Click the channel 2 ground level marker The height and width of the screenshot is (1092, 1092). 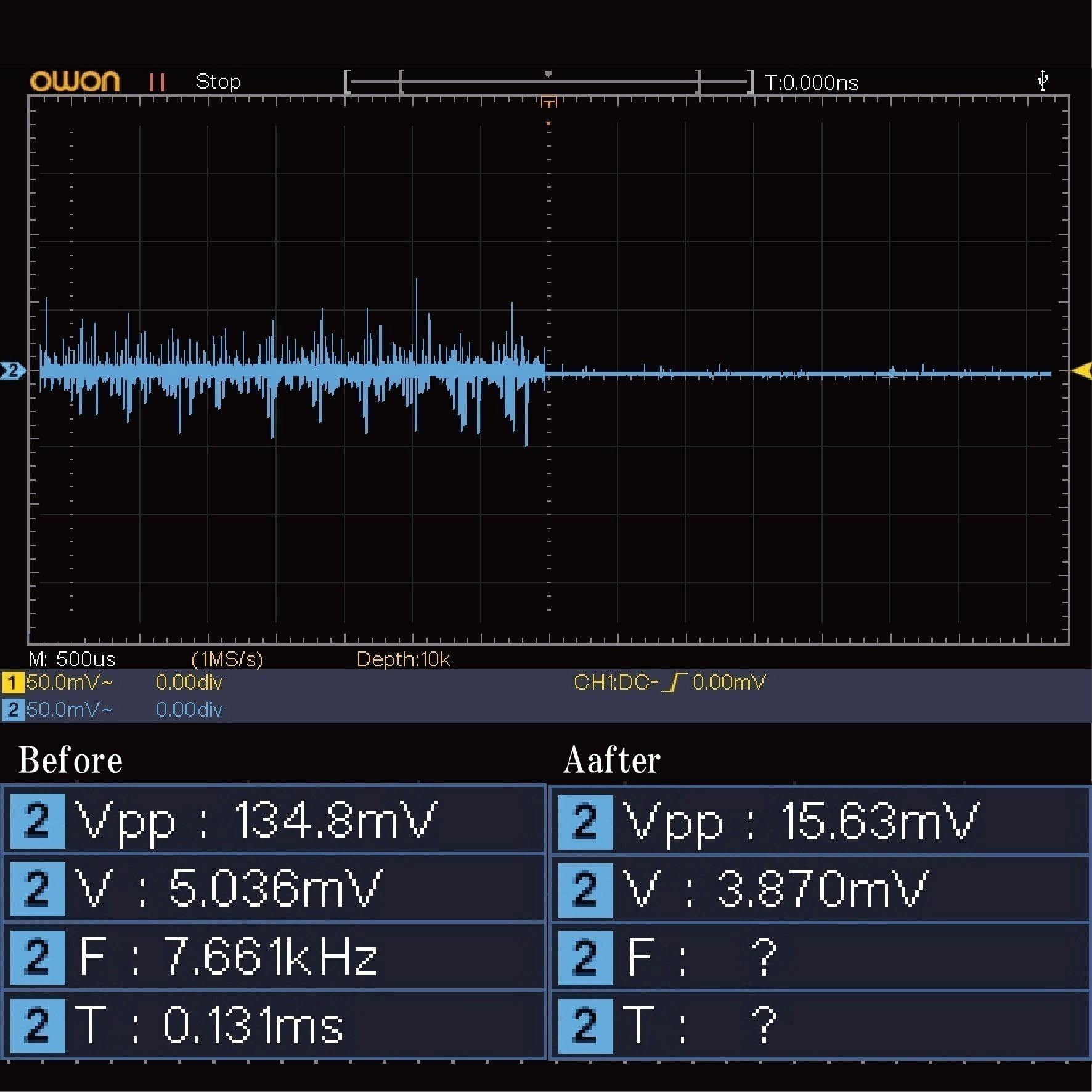tap(12, 370)
